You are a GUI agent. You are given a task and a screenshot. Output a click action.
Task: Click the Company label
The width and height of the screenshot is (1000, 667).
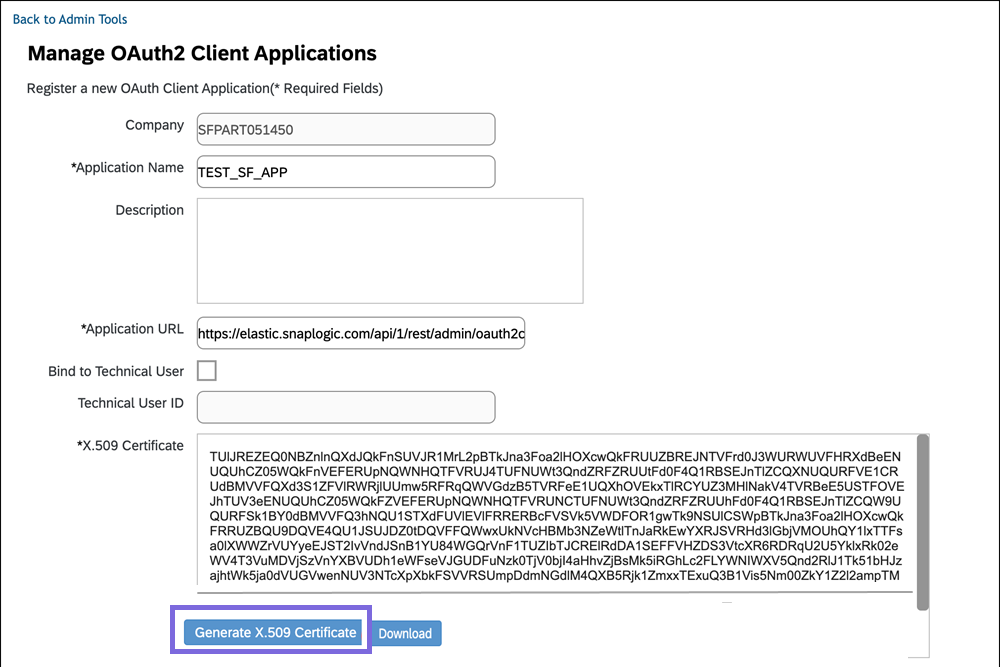(154, 125)
